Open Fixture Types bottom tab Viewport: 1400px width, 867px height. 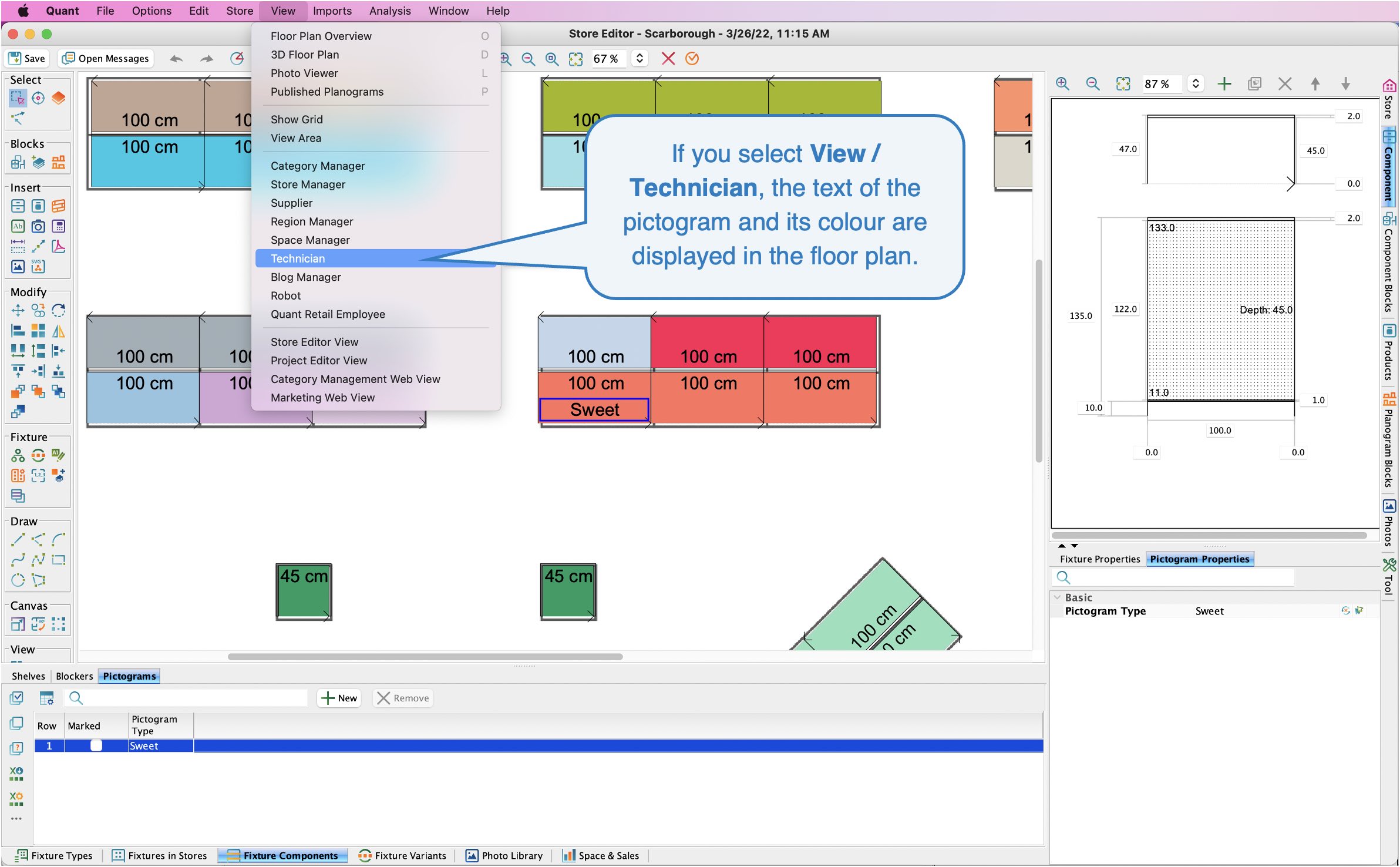[x=55, y=856]
